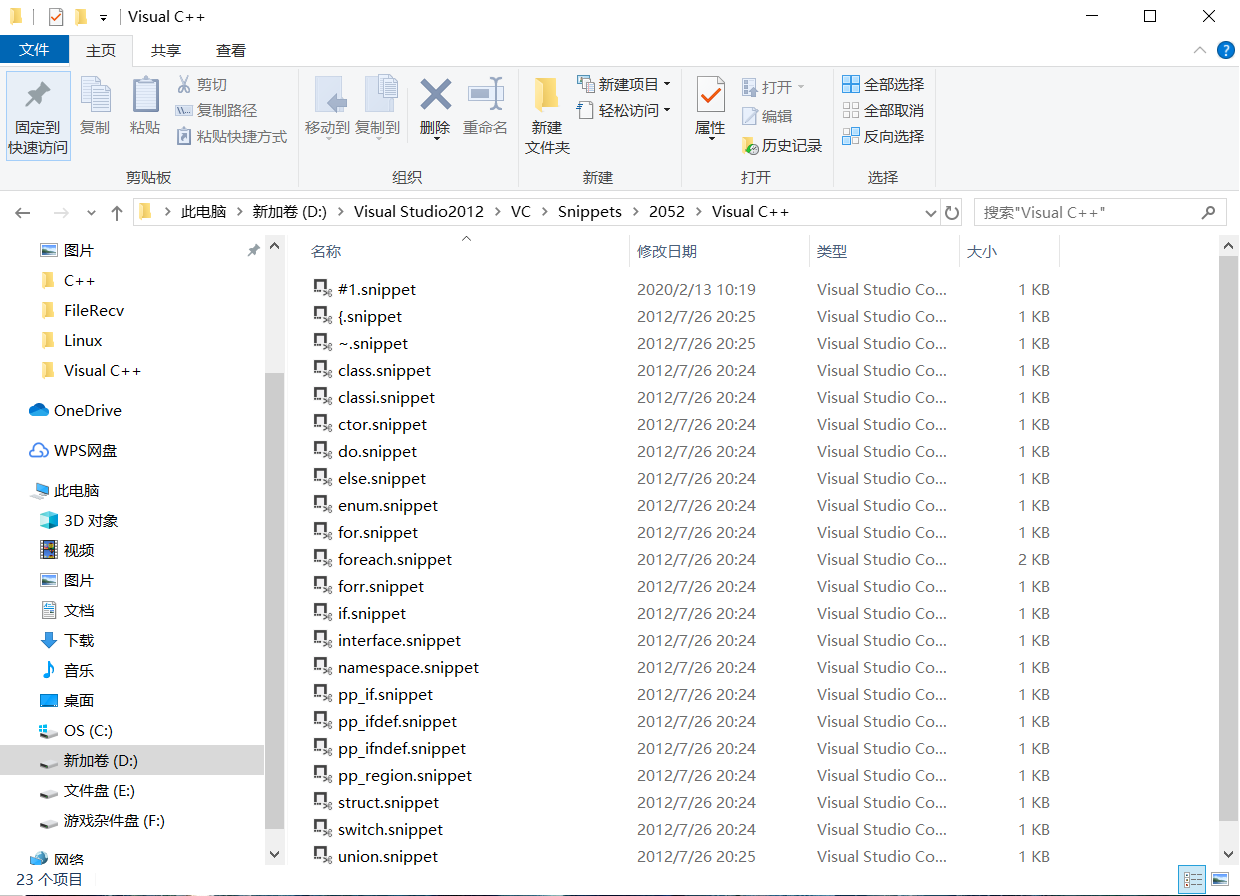Switch to Details view icon in status bar

pyautogui.click(x=1192, y=880)
